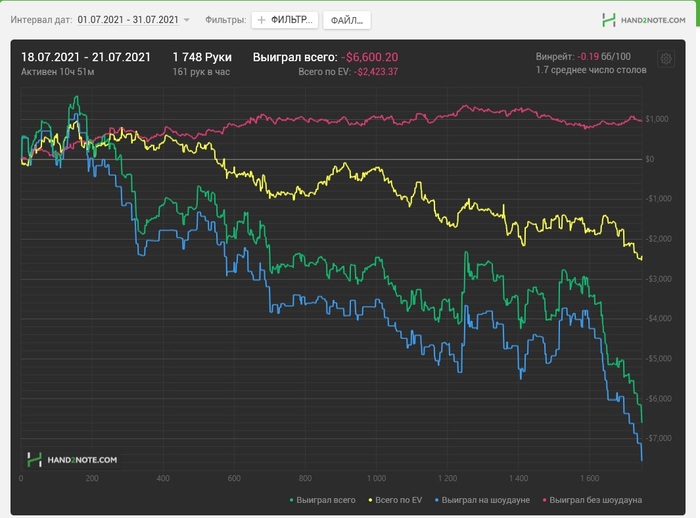Toggle the Выиграл всего legend series

322,500
